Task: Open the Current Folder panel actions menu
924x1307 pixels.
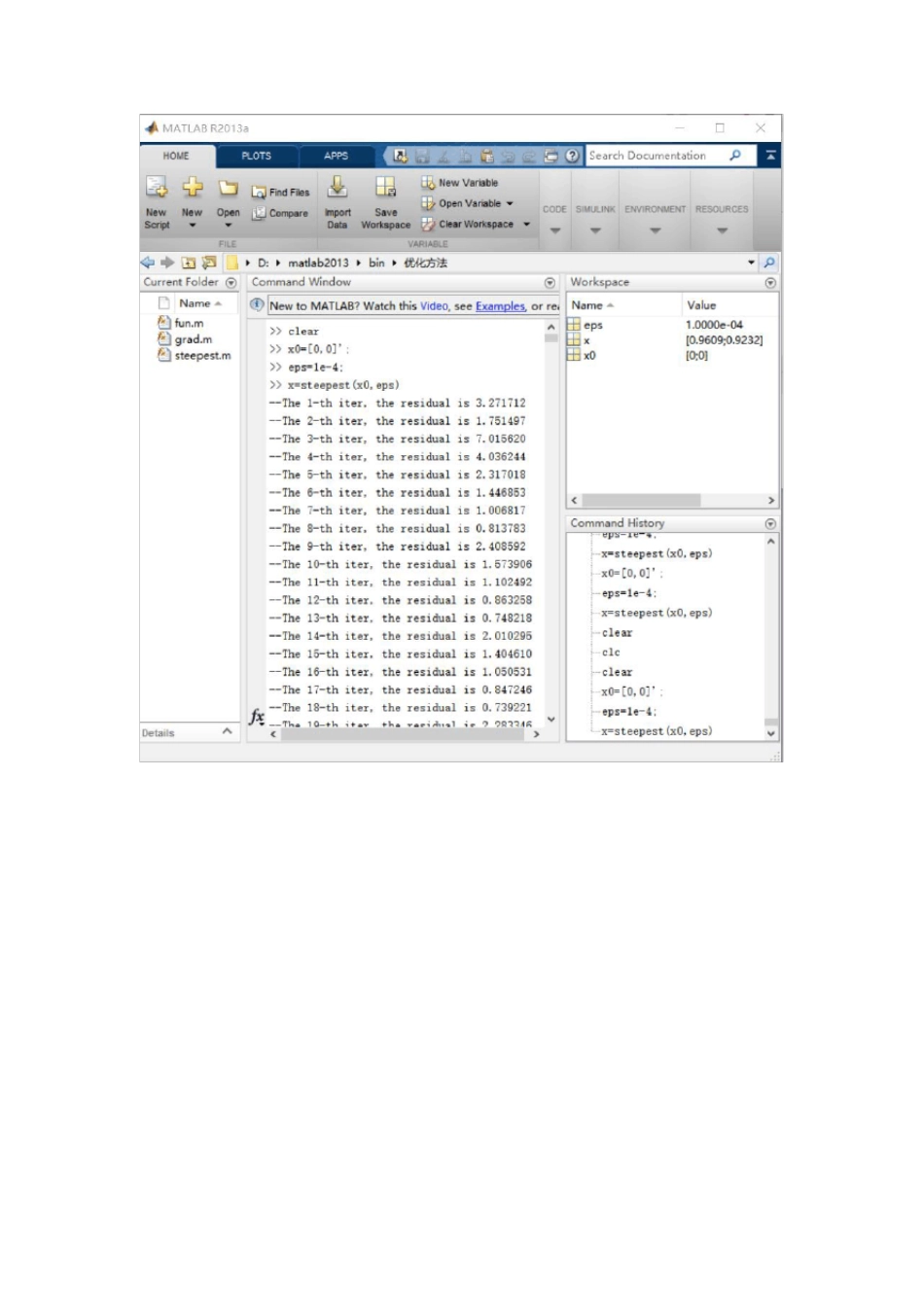Action: click(231, 283)
